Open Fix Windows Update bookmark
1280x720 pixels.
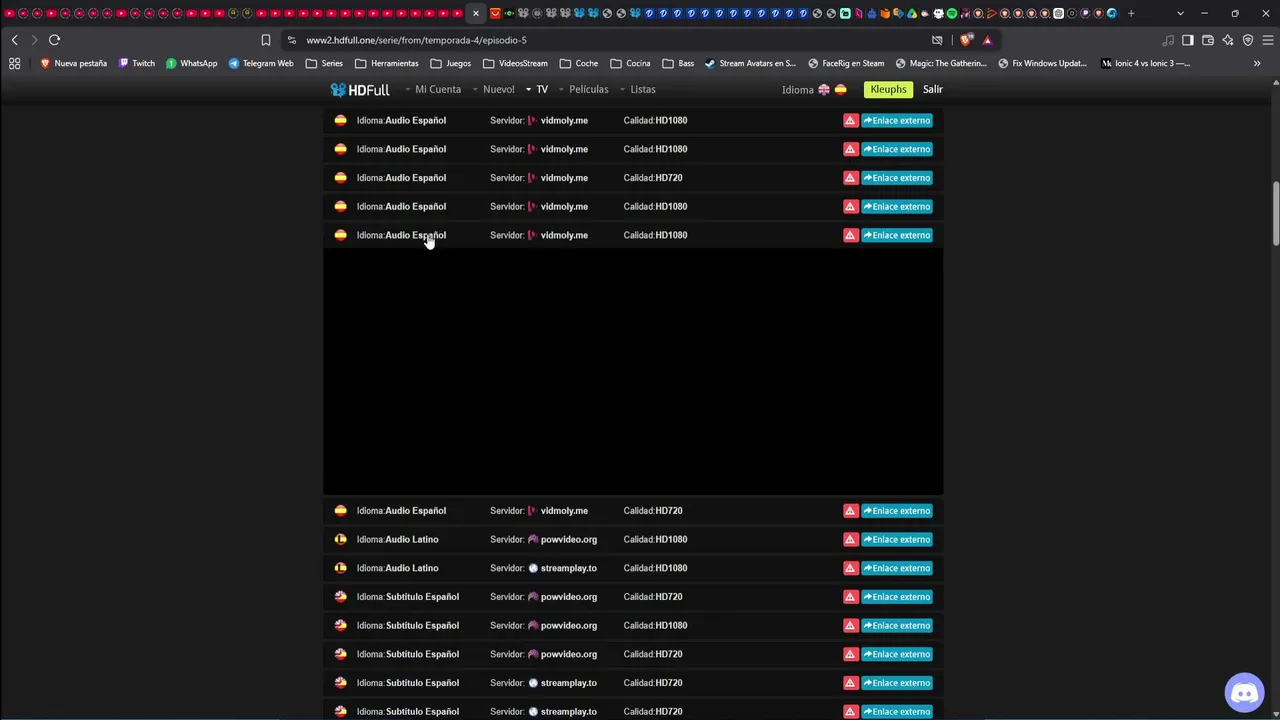(1042, 63)
